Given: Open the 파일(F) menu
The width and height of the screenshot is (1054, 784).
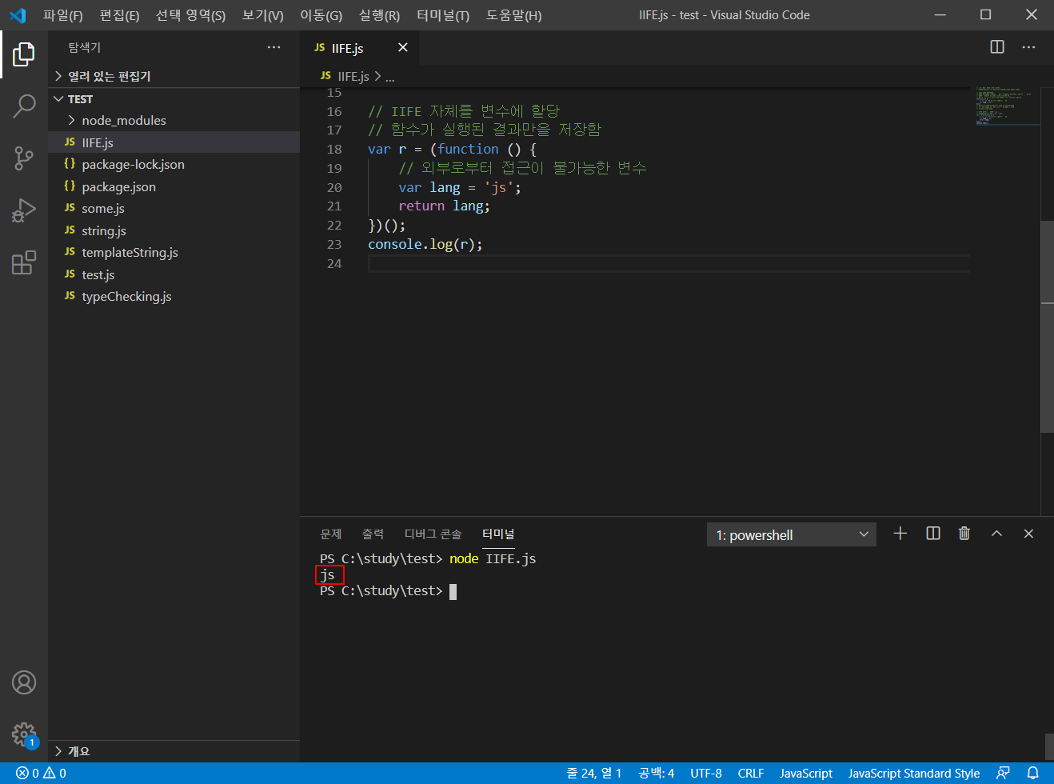Looking at the screenshot, I should pos(63,15).
